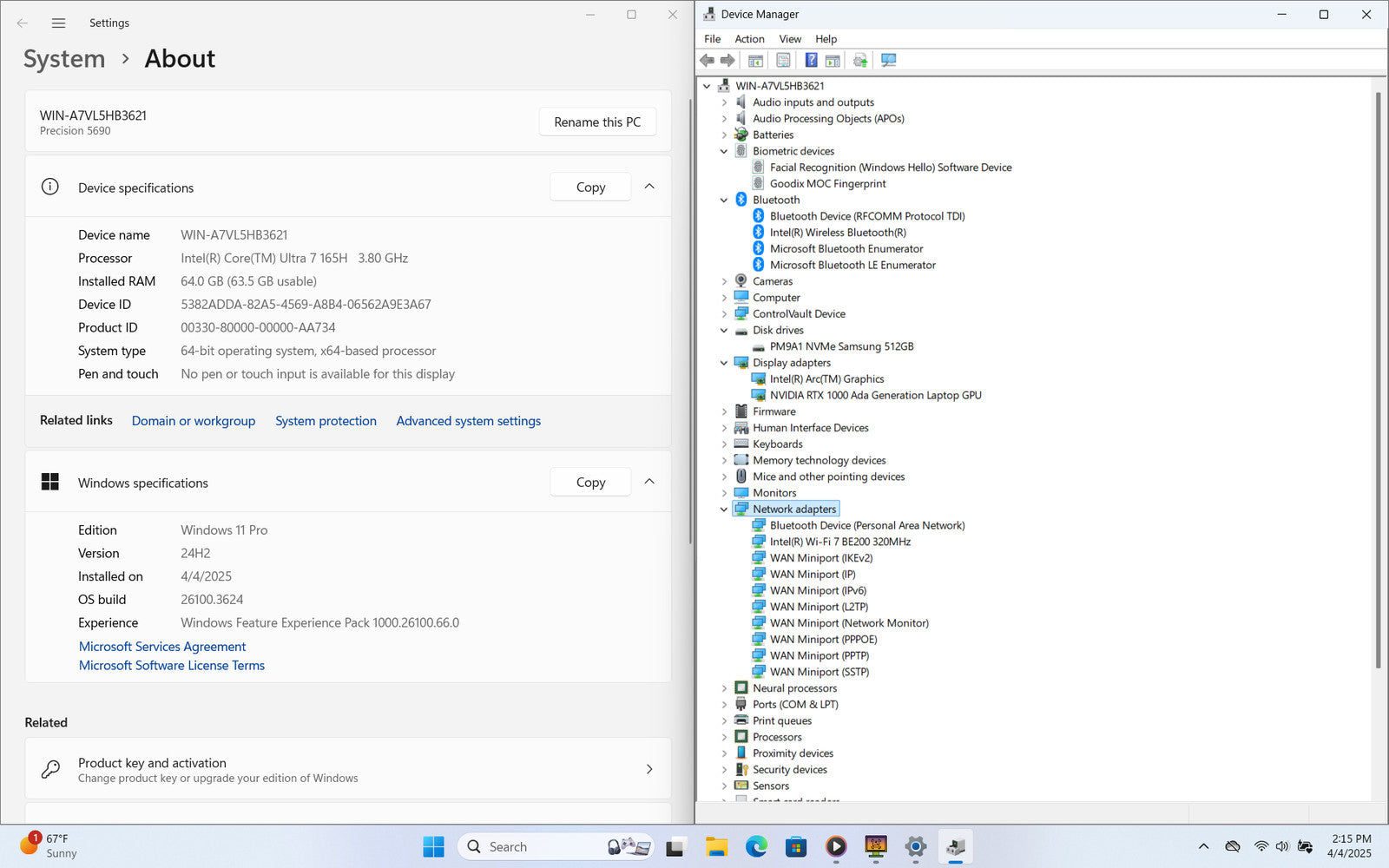Image resolution: width=1389 pixels, height=868 pixels.
Task: Expand the Neural processors node
Action: pos(724,688)
